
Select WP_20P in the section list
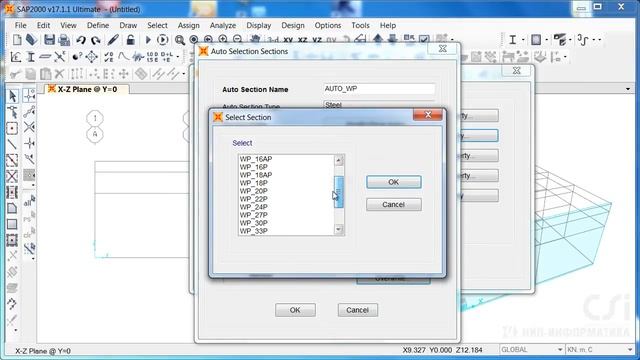pos(254,191)
